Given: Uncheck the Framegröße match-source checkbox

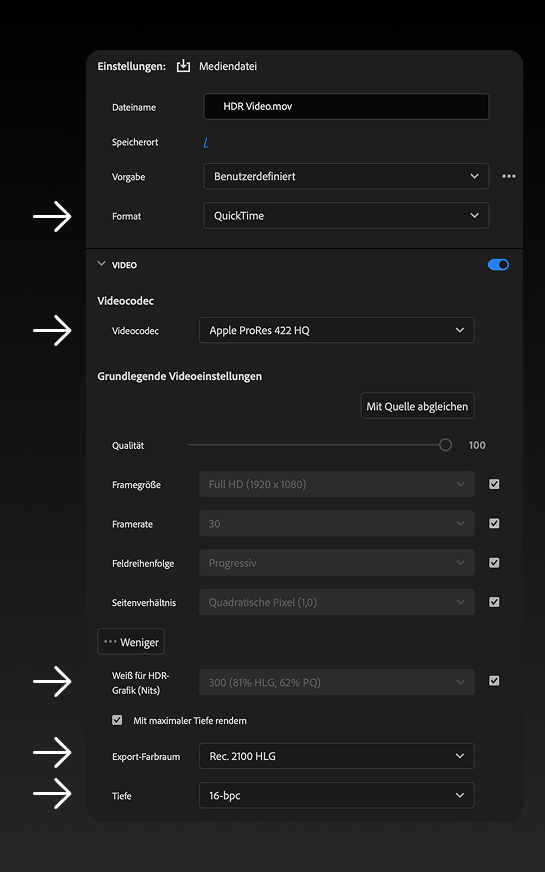Looking at the screenshot, I should (x=494, y=484).
